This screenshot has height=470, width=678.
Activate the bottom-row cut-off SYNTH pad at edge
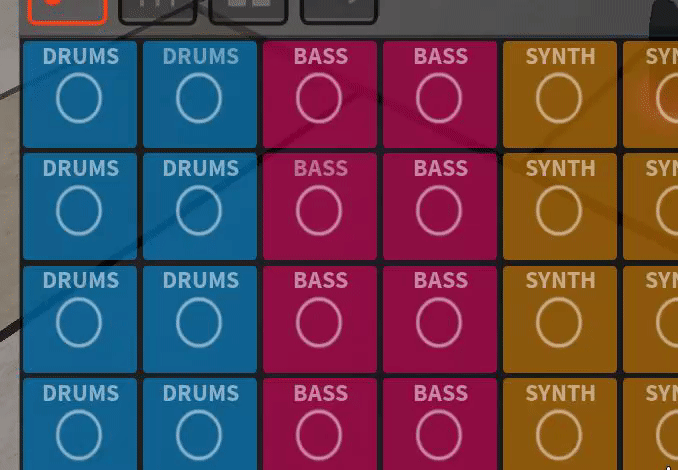[651, 424]
